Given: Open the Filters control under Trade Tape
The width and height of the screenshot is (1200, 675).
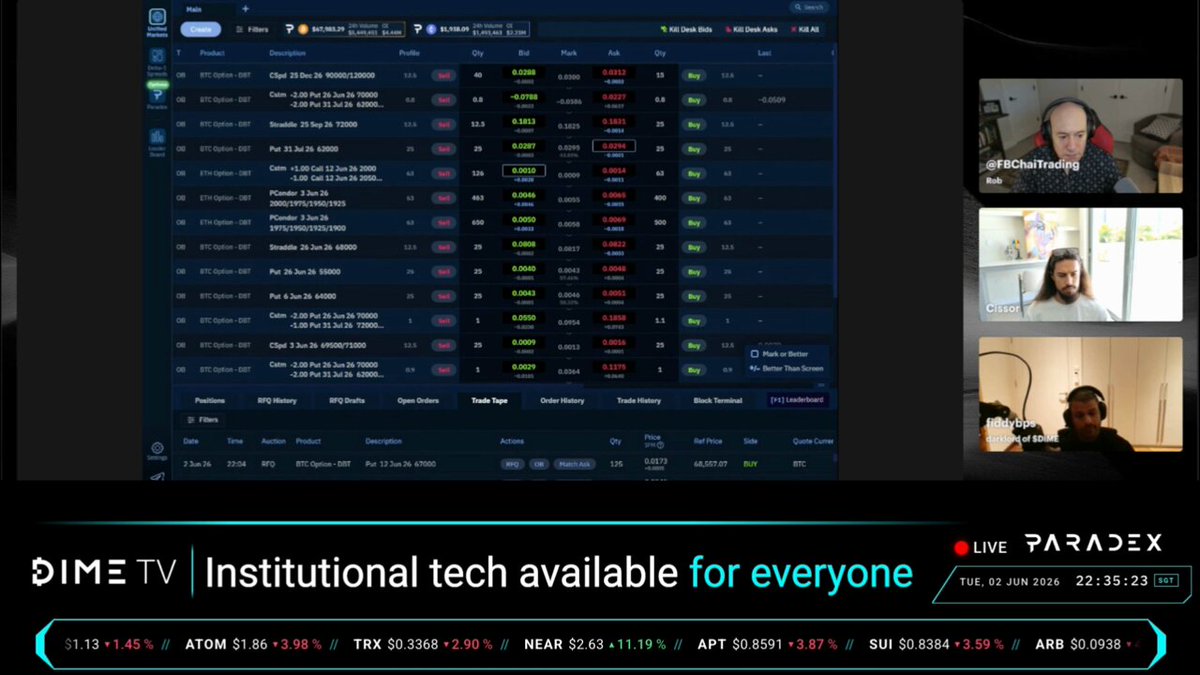Looking at the screenshot, I should [203, 420].
